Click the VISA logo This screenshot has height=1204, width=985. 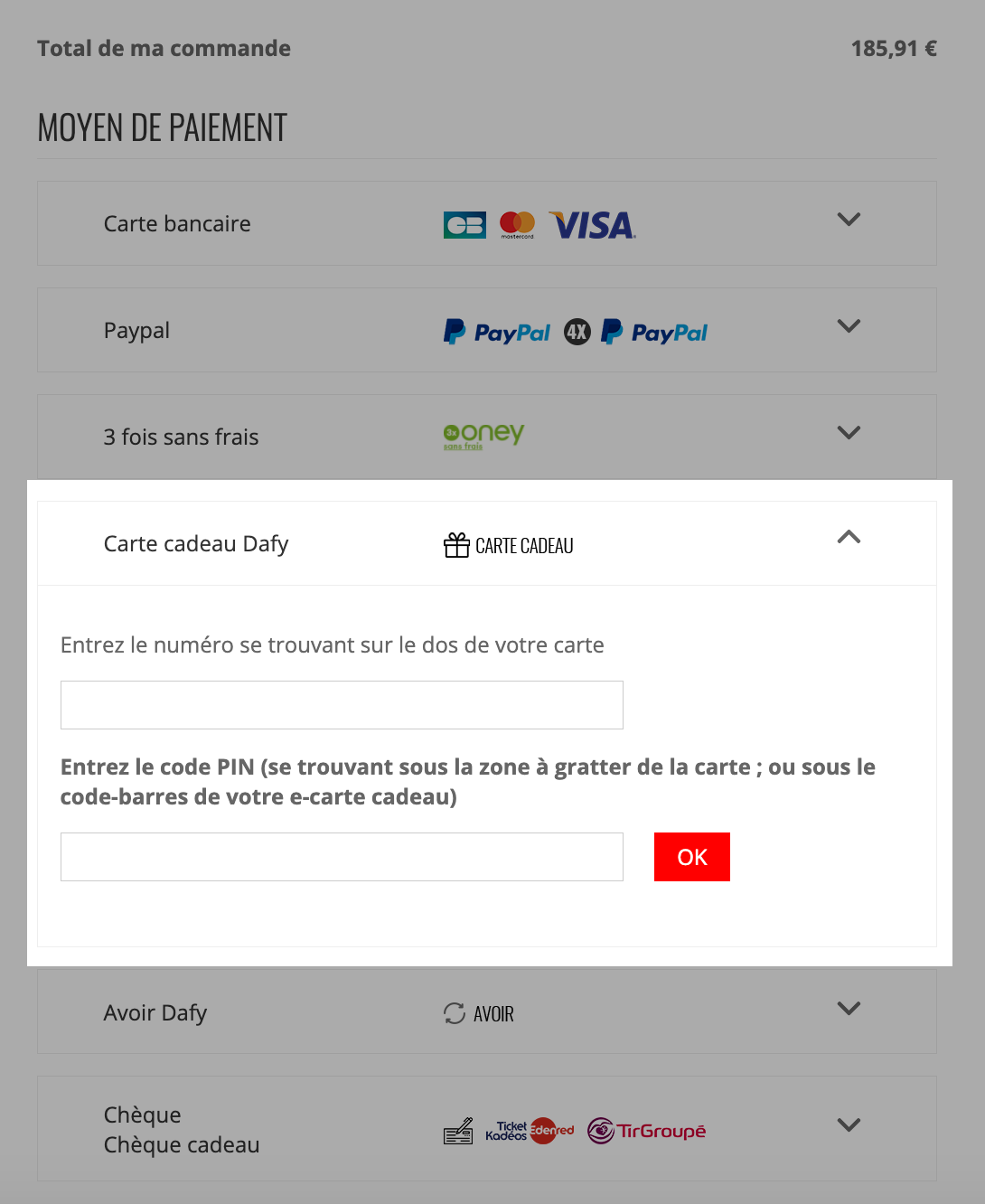(x=593, y=225)
